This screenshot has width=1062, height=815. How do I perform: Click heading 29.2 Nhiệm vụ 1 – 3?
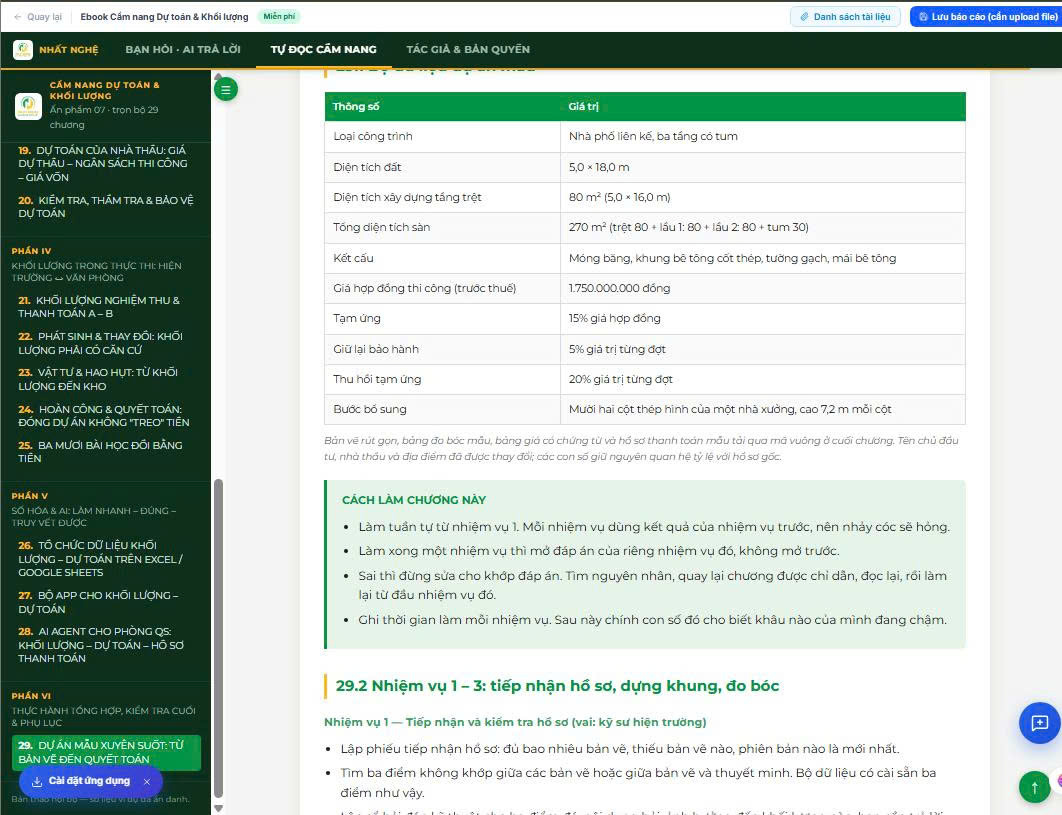557,686
